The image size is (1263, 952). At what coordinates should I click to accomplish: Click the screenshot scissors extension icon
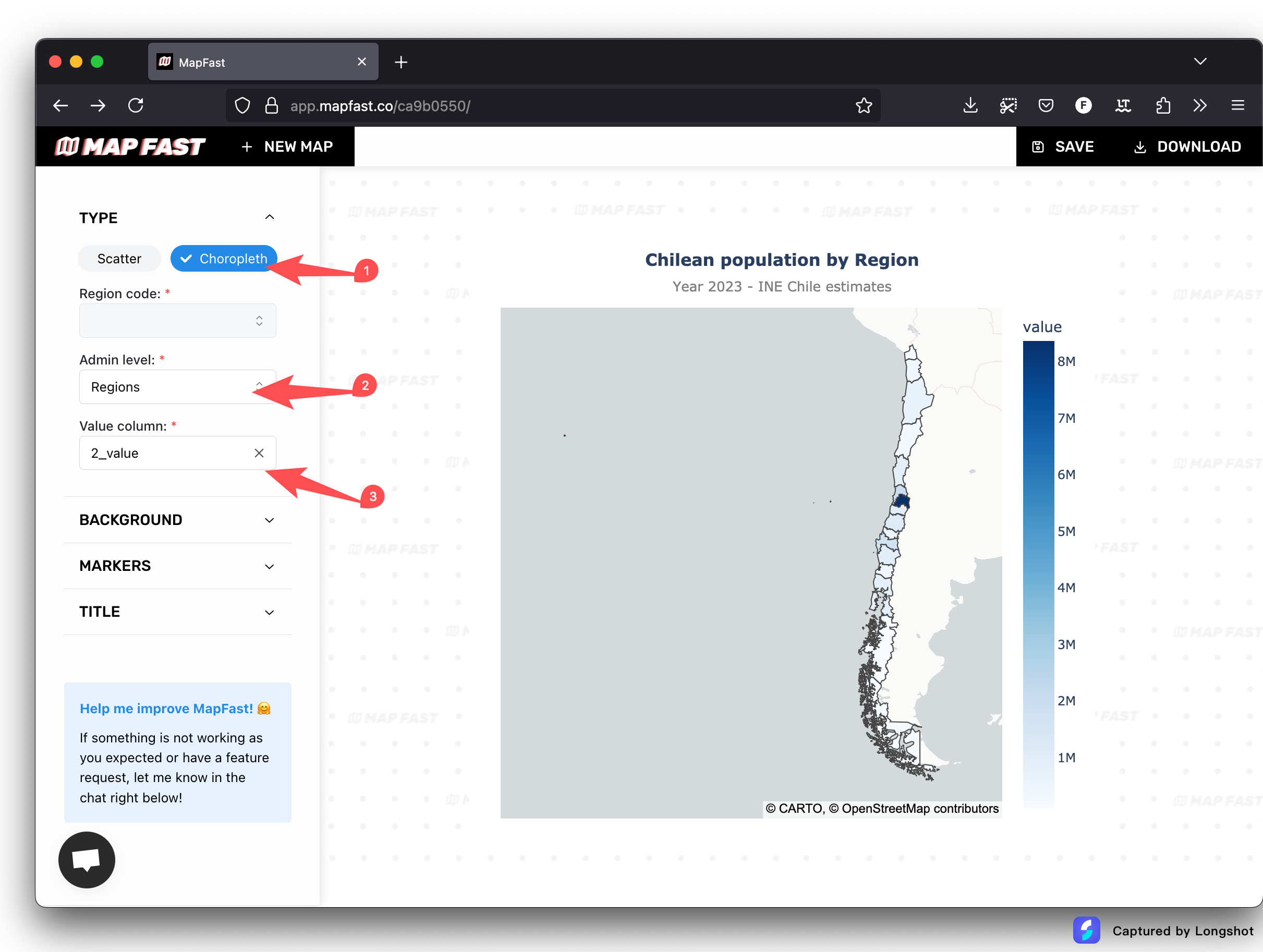[x=1009, y=106]
